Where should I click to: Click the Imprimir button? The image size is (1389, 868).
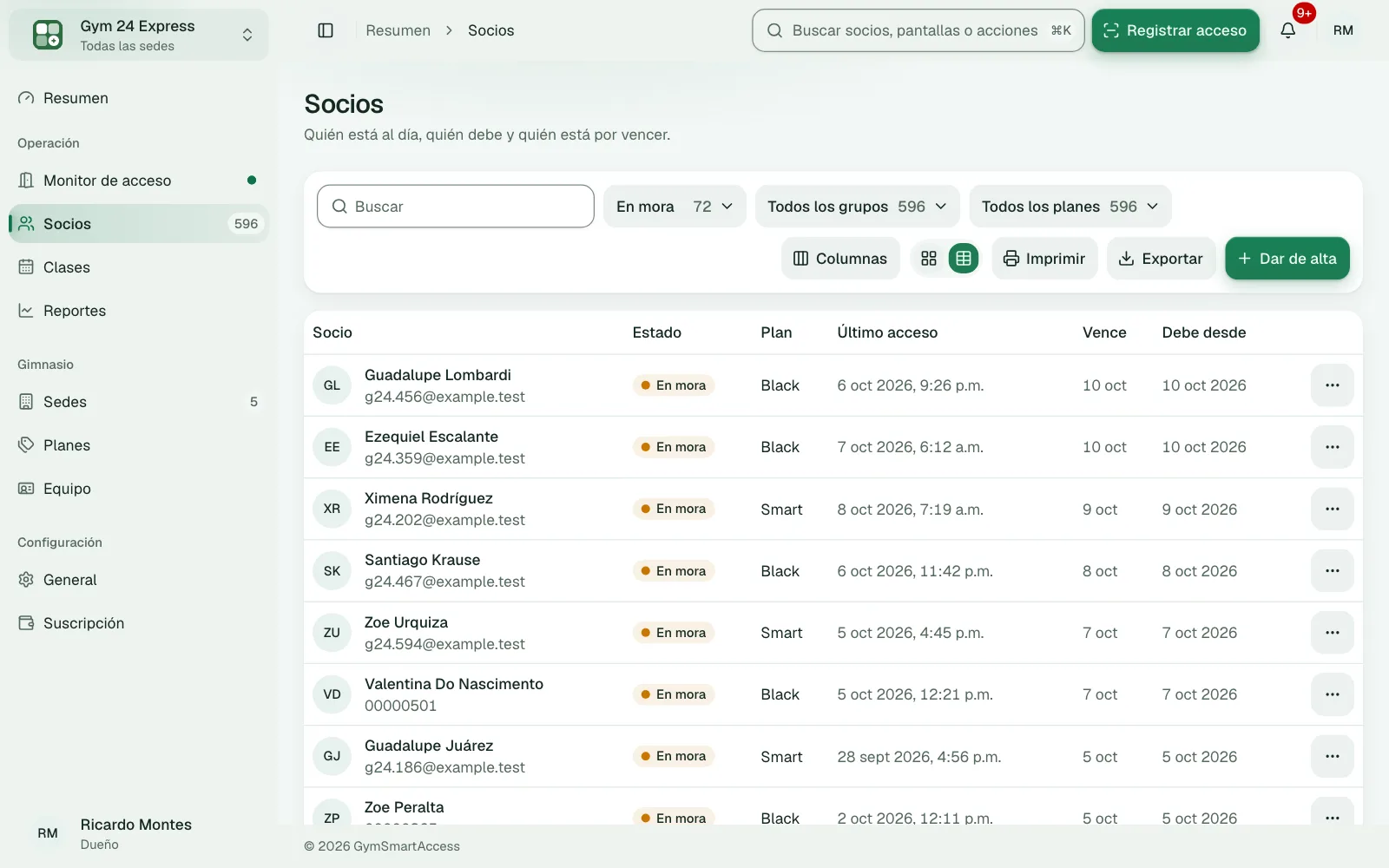tap(1044, 259)
